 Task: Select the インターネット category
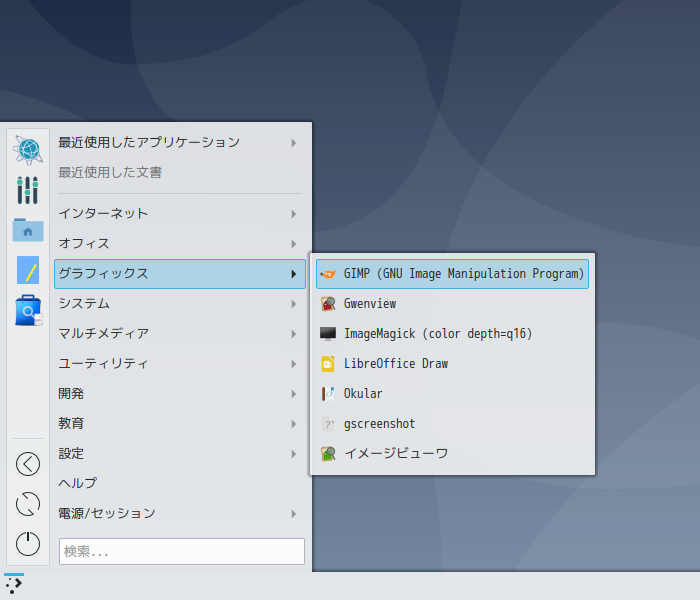[x=180, y=214]
